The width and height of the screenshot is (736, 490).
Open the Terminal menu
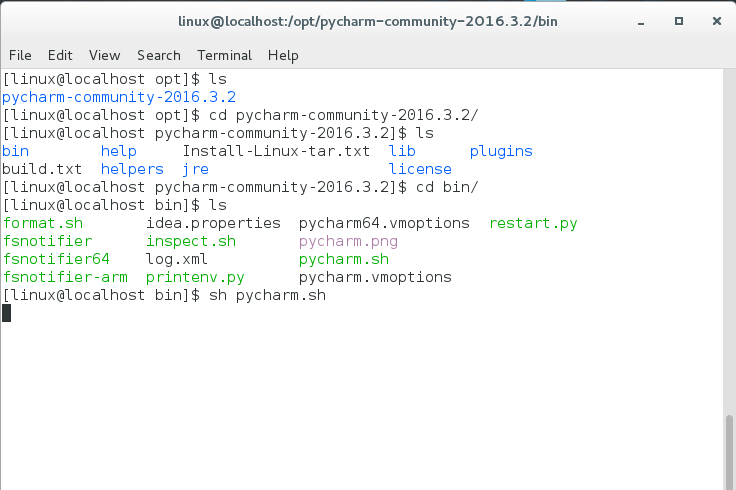tap(224, 55)
